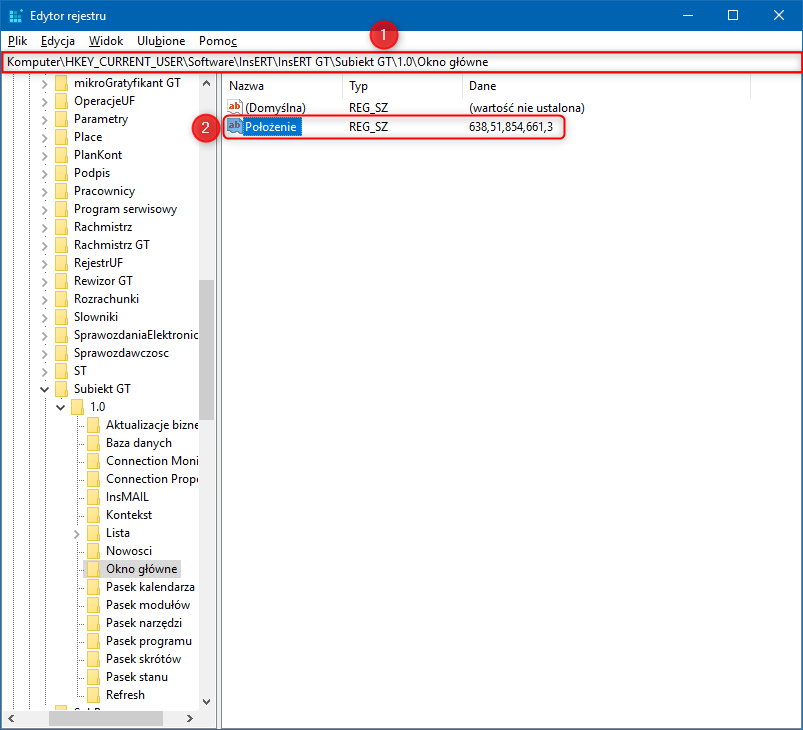
Task: Select the Sprawozdawczosc folder icon
Action: (61, 353)
